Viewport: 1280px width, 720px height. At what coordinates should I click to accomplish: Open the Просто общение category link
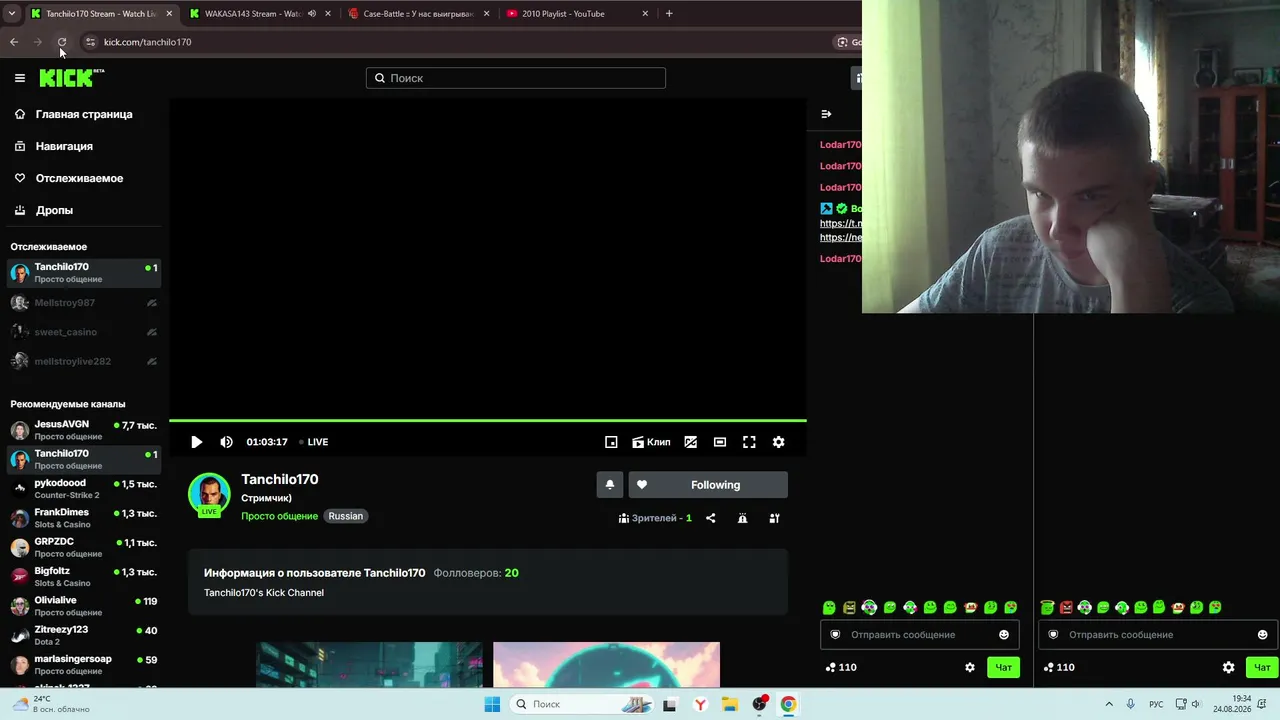(279, 516)
